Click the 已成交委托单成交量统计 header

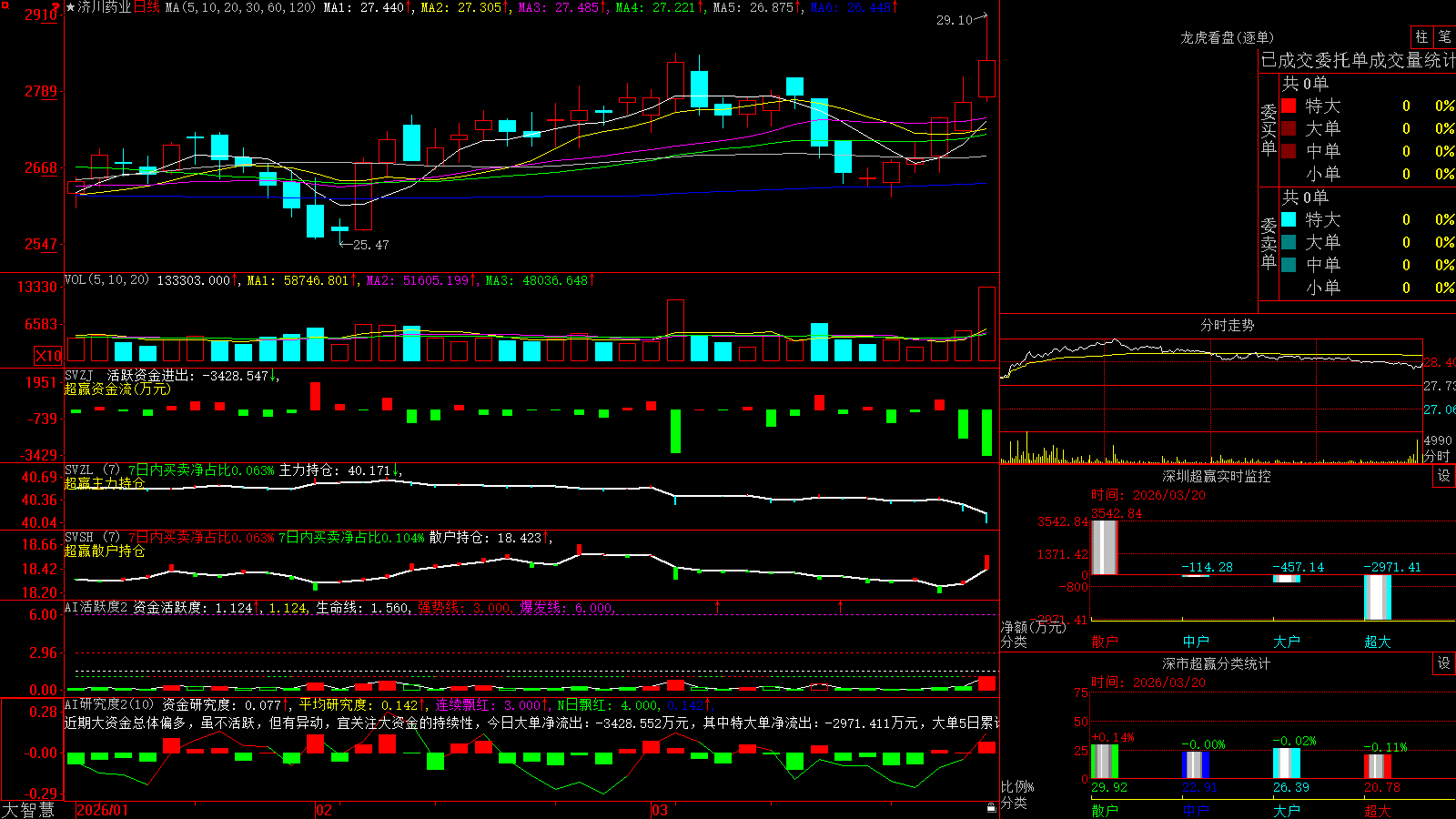[1358, 60]
